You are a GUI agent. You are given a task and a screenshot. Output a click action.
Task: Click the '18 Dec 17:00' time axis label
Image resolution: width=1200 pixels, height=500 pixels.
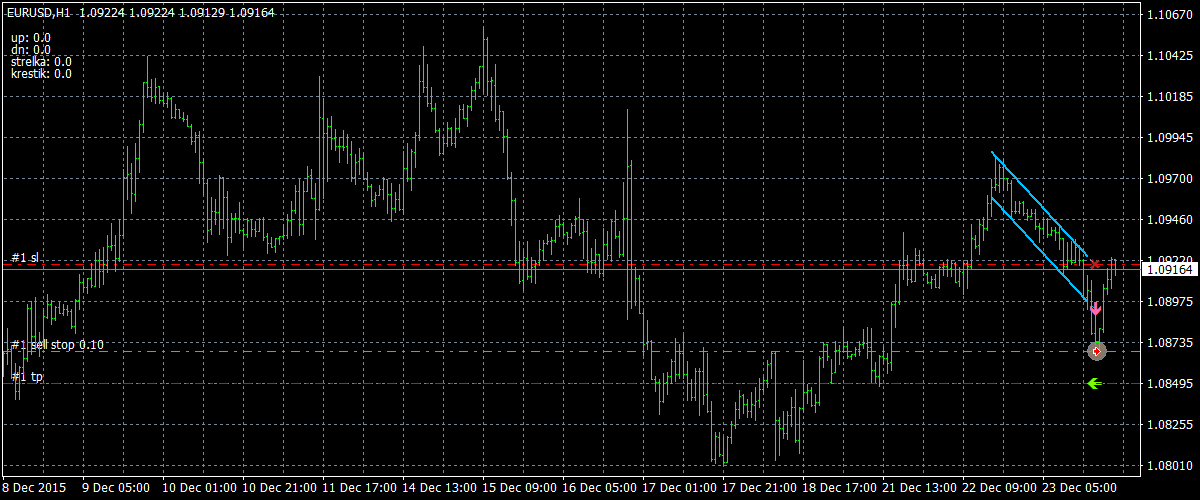click(840, 489)
